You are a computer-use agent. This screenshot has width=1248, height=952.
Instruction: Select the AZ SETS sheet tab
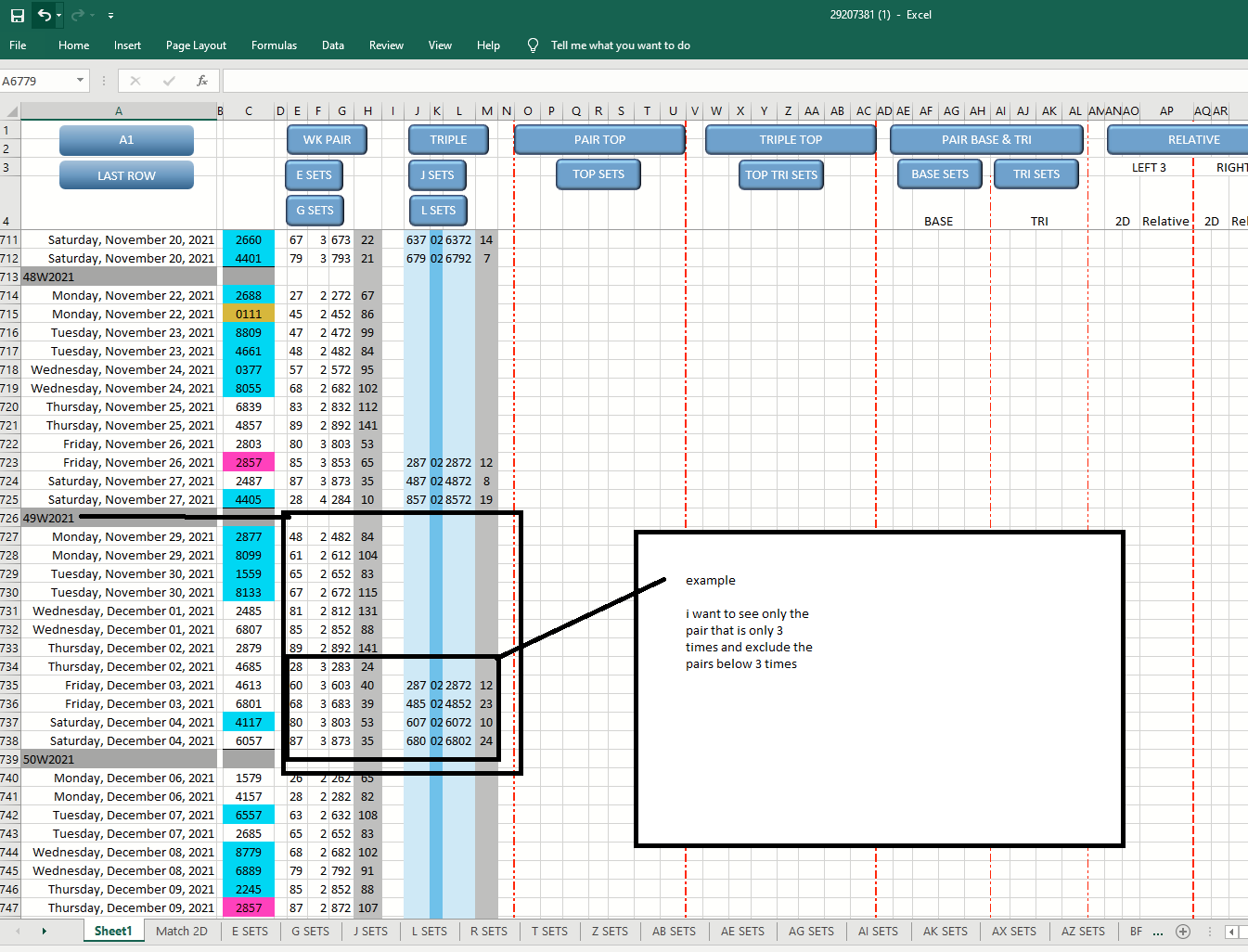(1082, 931)
